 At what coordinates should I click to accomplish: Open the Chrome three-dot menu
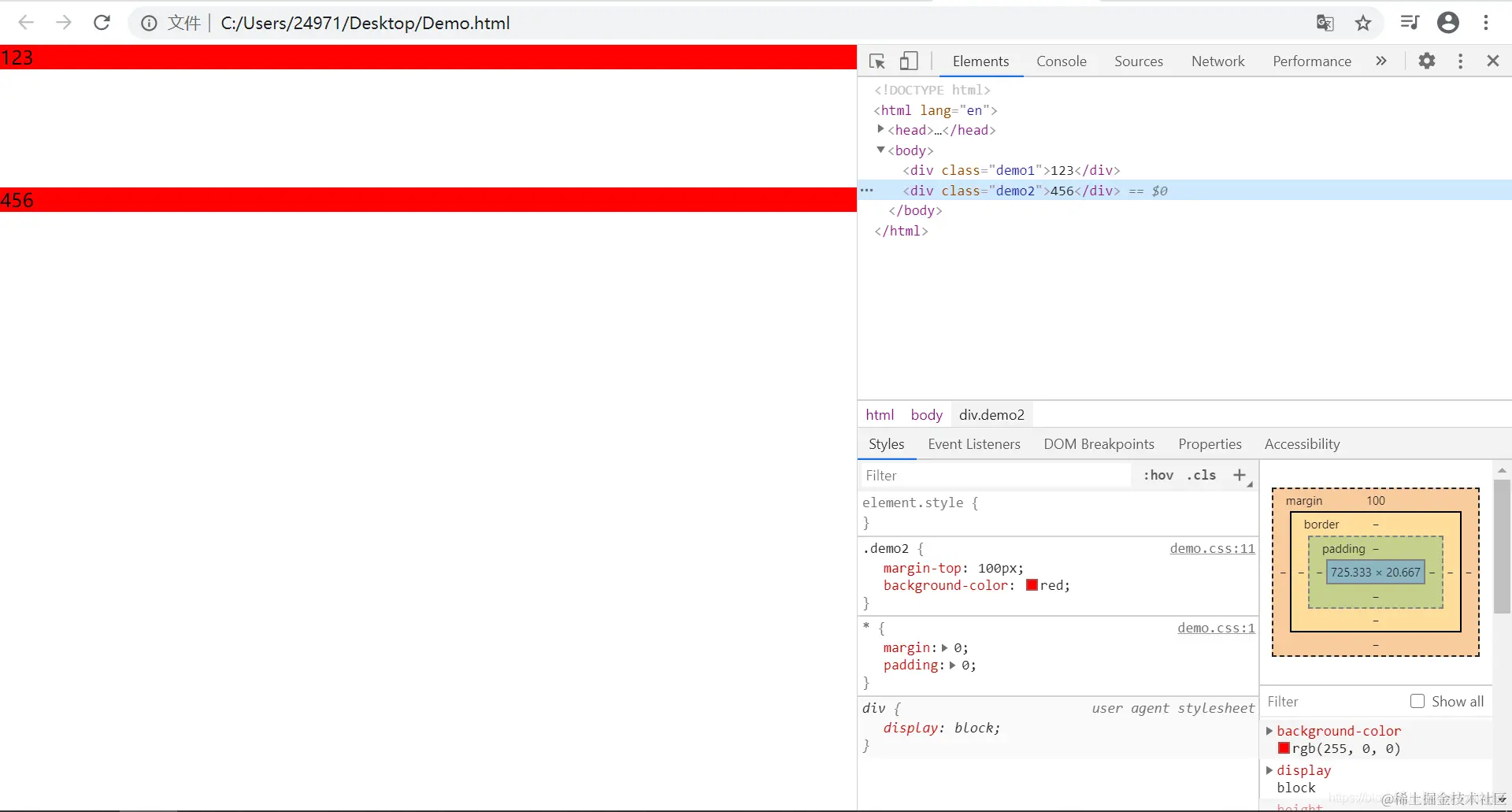coord(1486,23)
